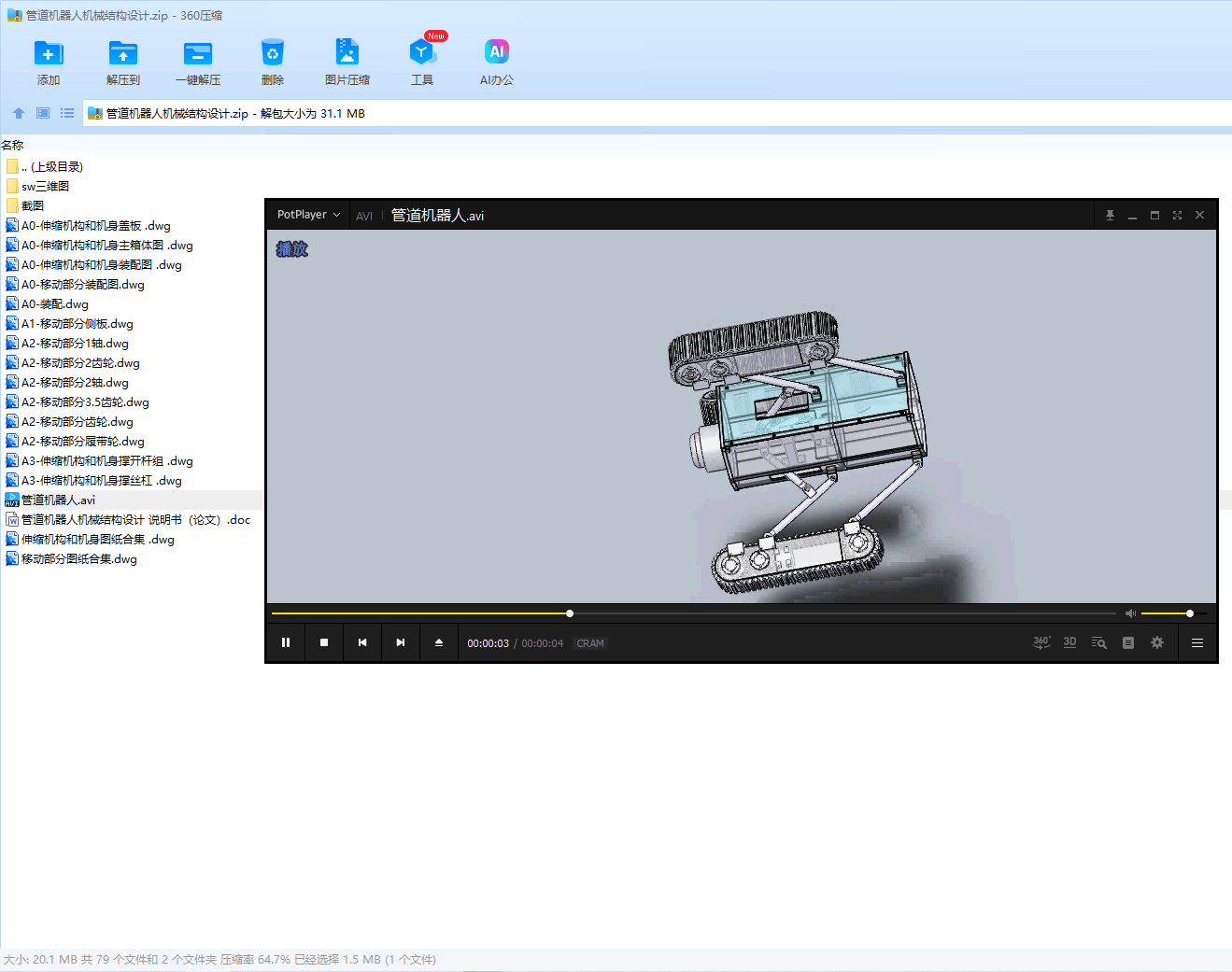The image size is (1232, 972).
Task: Click the PotPlayer video seek bar
Action: point(694,613)
